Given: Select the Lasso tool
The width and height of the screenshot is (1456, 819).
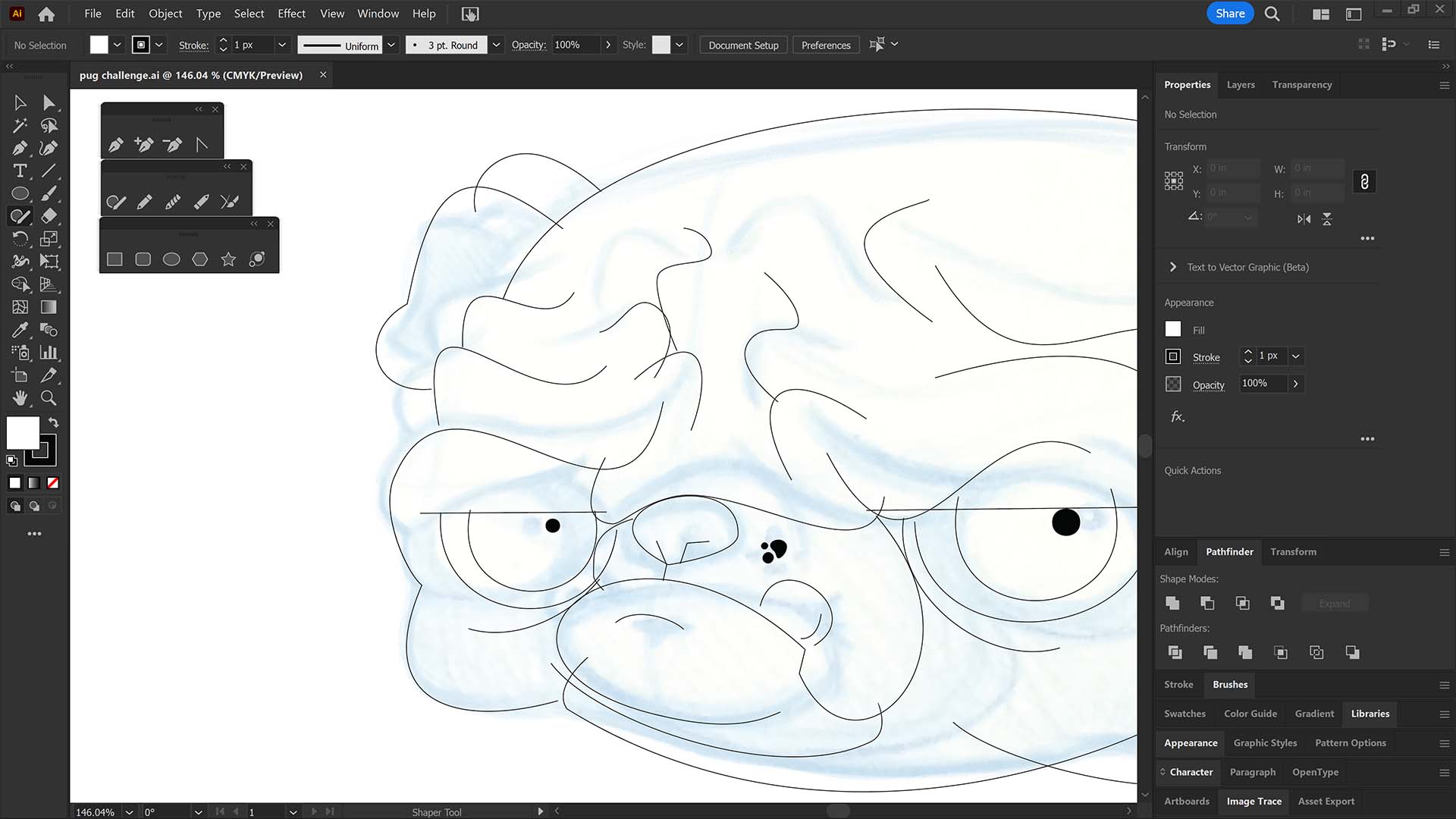Looking at the screenshot, I should coord(49,125).
